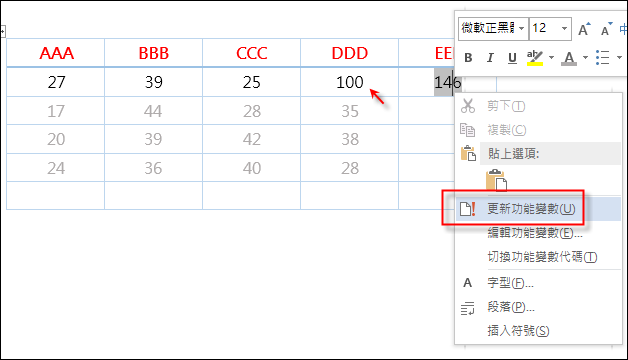
Task: Click the BBB header cell
Action: pyautogui.click(x=153, y=53)
